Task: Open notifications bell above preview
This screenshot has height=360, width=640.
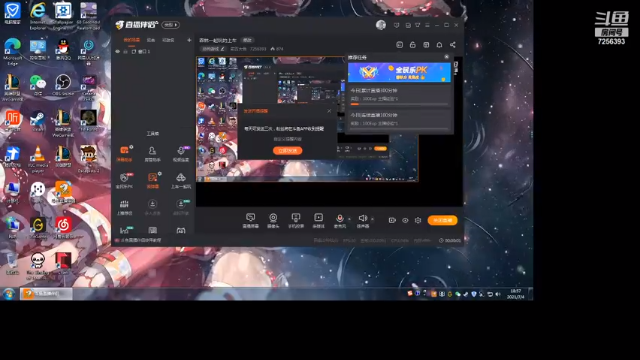Action: pos(439,45)
